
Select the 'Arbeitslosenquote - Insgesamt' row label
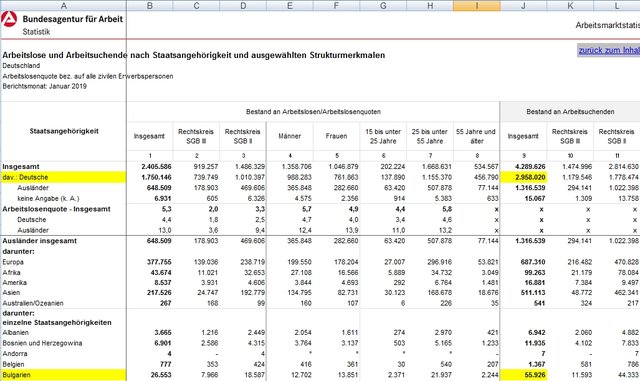[56, 209]
